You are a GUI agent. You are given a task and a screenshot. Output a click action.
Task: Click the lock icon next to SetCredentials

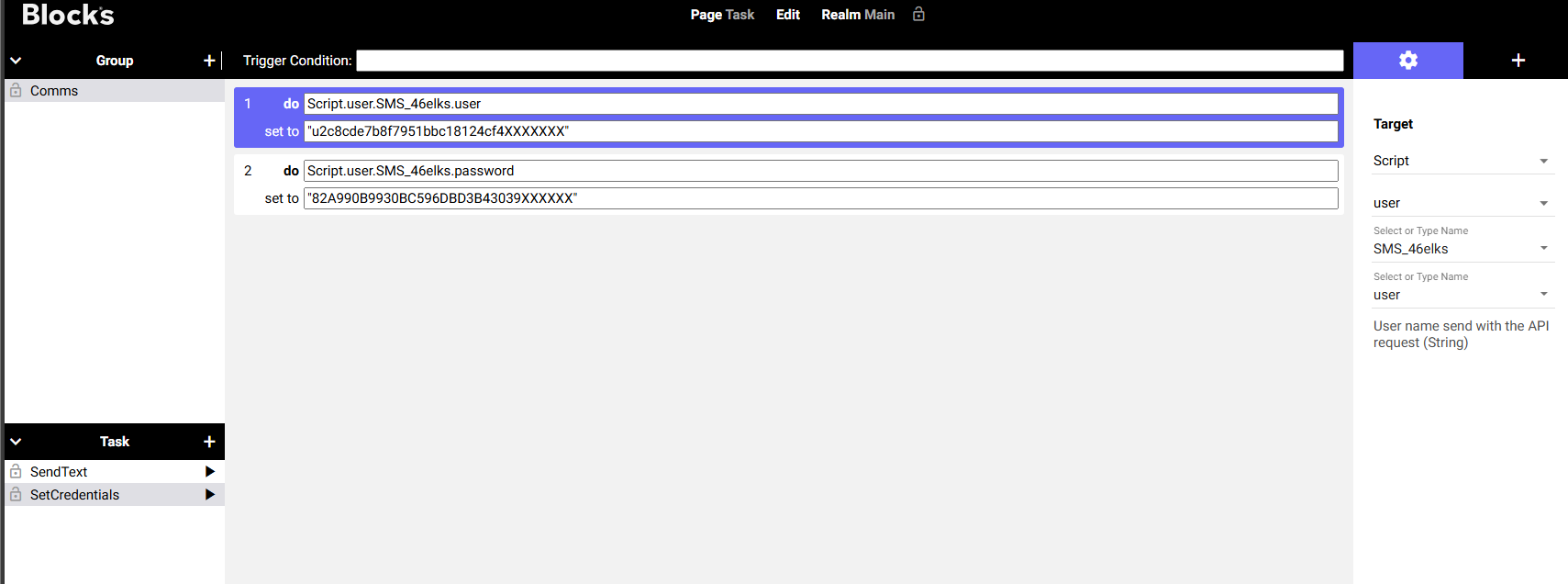(x=16, y=495)
